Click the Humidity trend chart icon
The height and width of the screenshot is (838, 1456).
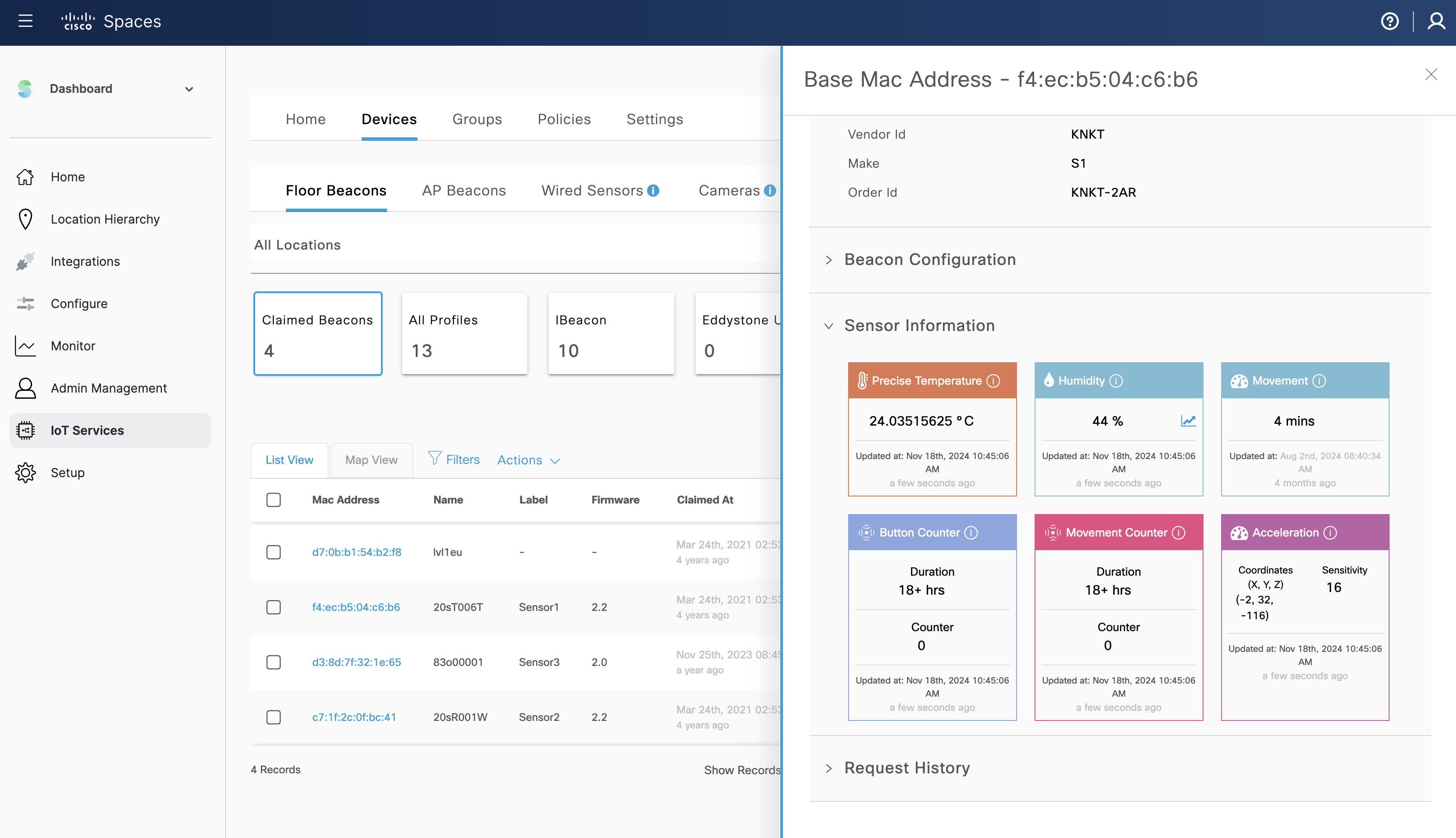pyautogui.click(x=1188, y=421)
